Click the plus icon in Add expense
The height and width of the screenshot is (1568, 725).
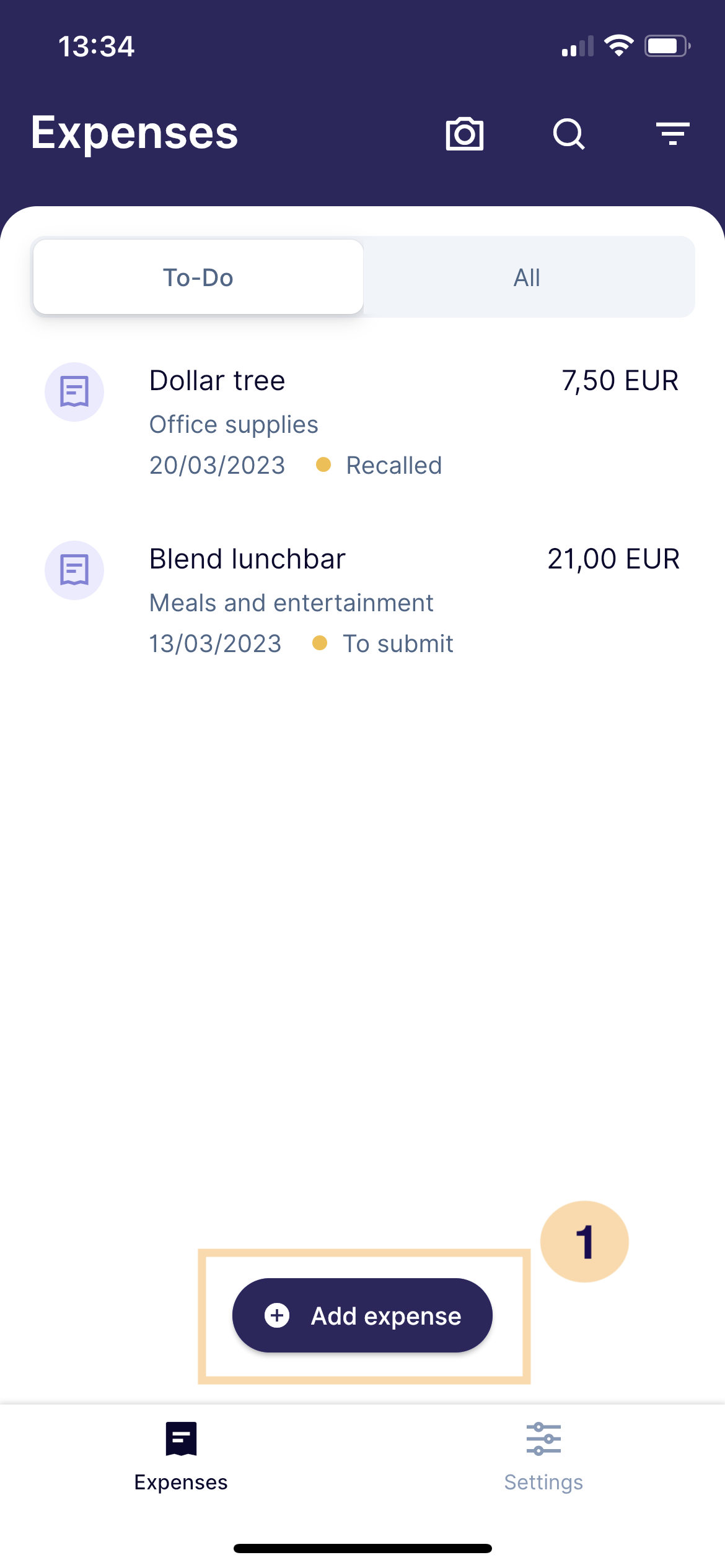pyautogui.click(x=277, y=1315)
